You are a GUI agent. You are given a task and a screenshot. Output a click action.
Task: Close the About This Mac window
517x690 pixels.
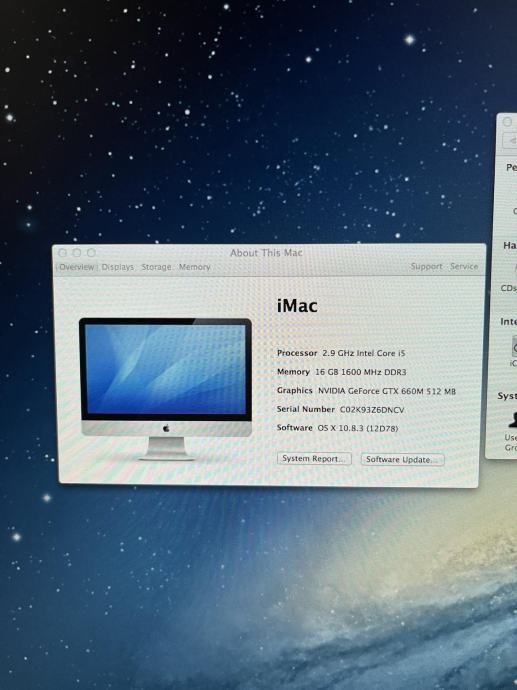(62, 253)
